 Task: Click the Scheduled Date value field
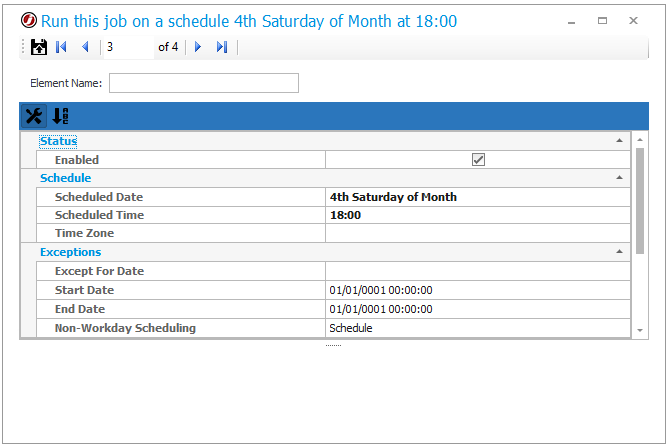(478, 197)
